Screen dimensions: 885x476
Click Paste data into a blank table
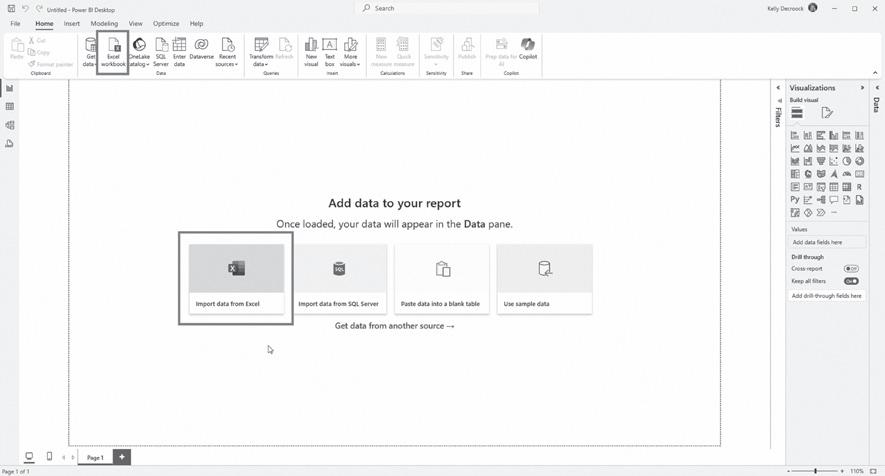[x=441, y=279]
